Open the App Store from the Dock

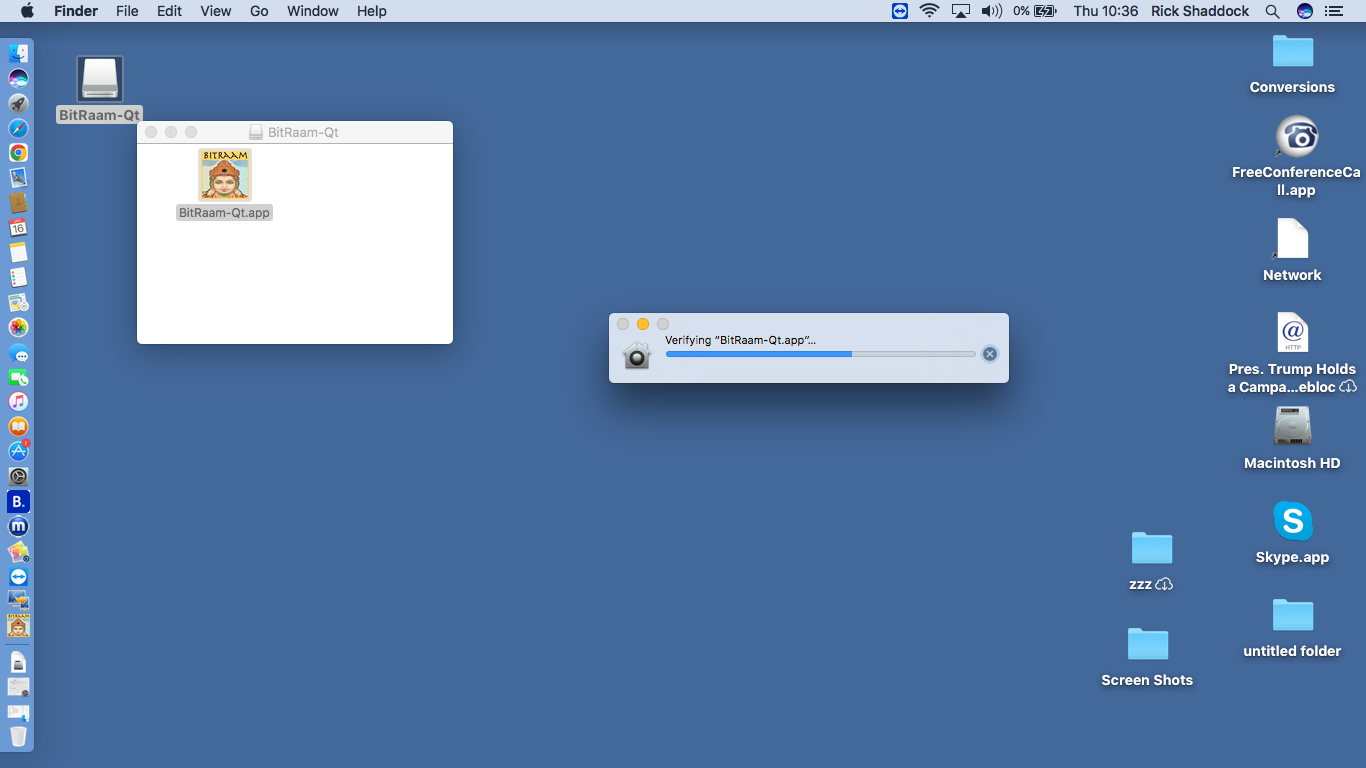18,452
